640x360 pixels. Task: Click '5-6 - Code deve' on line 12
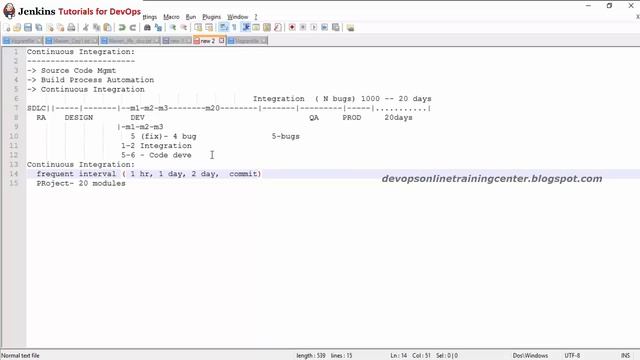tap(156, 155)
